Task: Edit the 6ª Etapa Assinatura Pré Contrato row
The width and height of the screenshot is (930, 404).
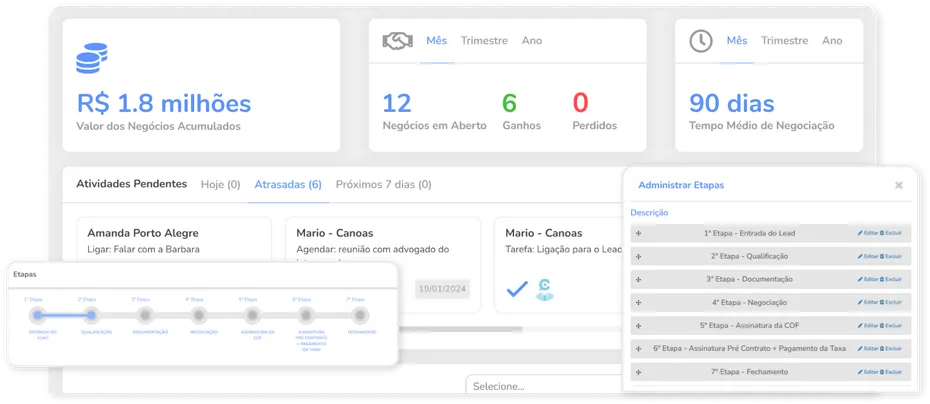Action: pos(868,349)
